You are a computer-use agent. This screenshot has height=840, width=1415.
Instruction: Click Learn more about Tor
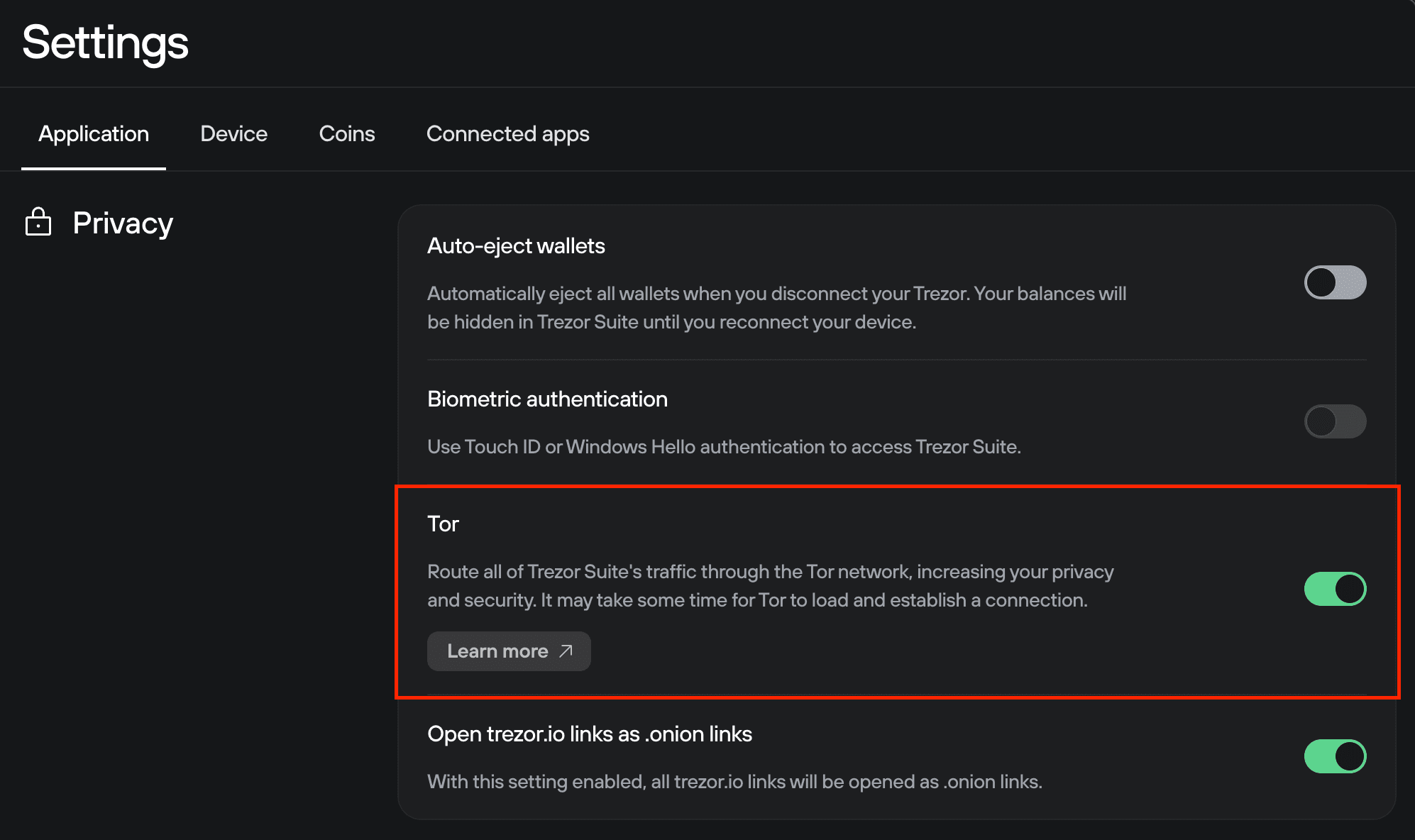pos(508,651)
